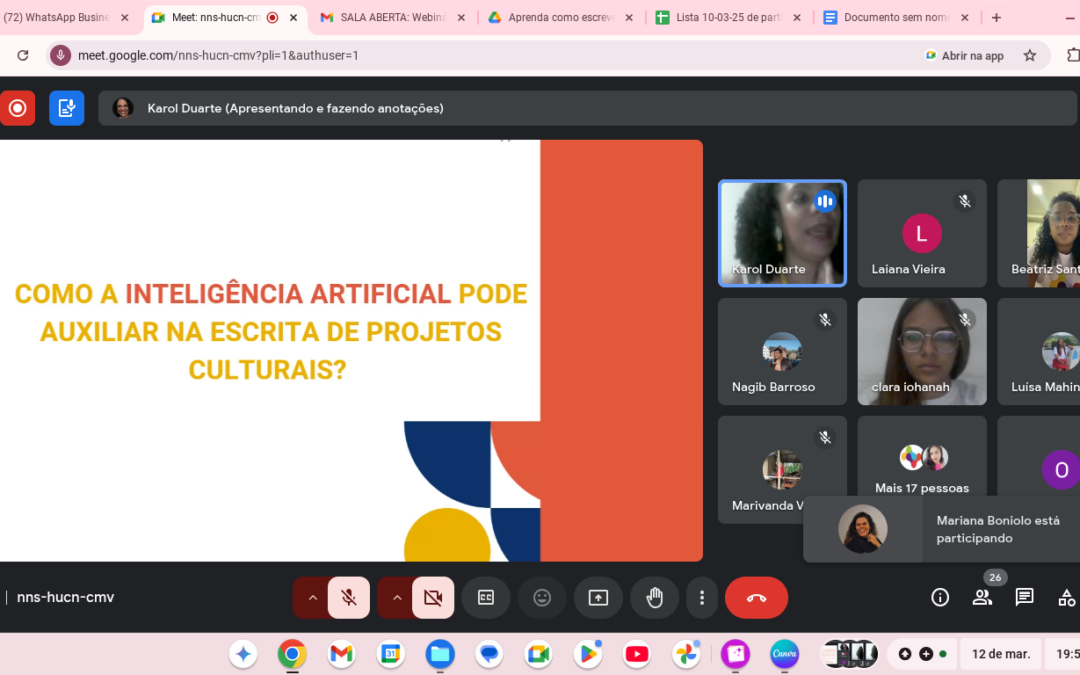Select Karol Duarte's video tile
The height and width of the screenshot is (675, 1080).
tap(782, 233)
